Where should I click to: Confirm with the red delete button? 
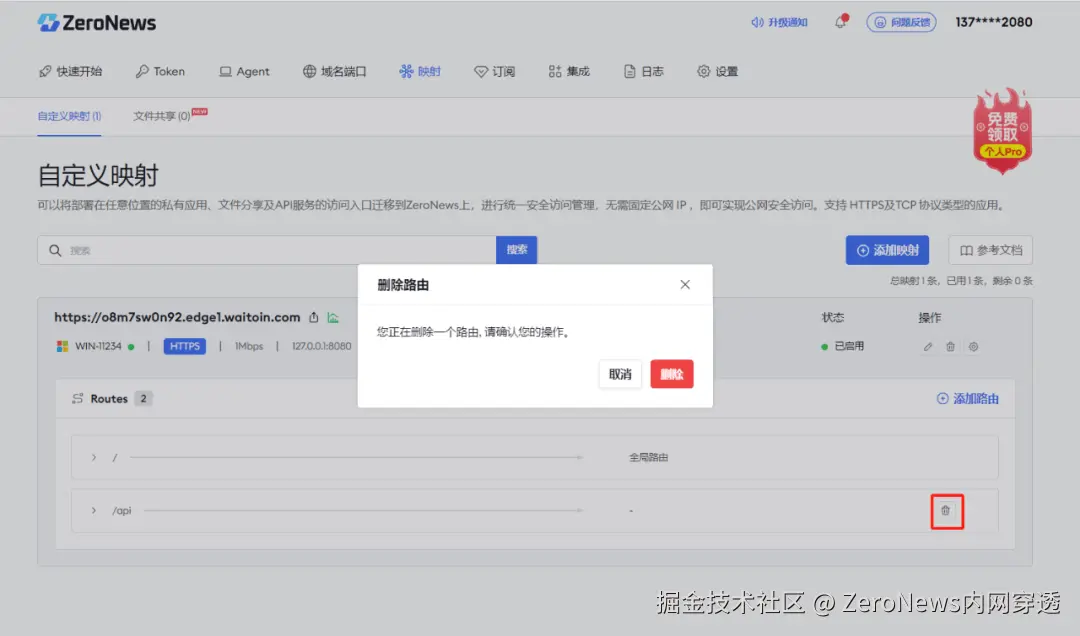(x=672, y=374)
